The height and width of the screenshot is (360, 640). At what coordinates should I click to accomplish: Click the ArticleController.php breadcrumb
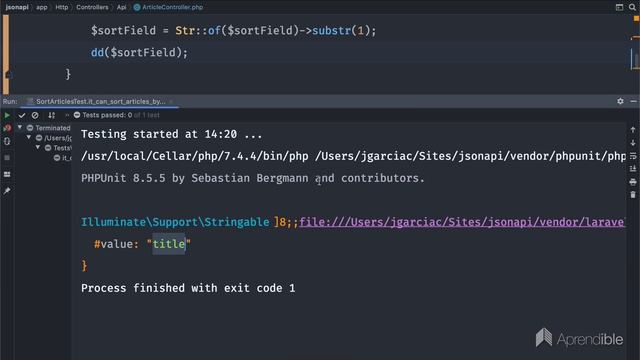[x=168, y=7]
